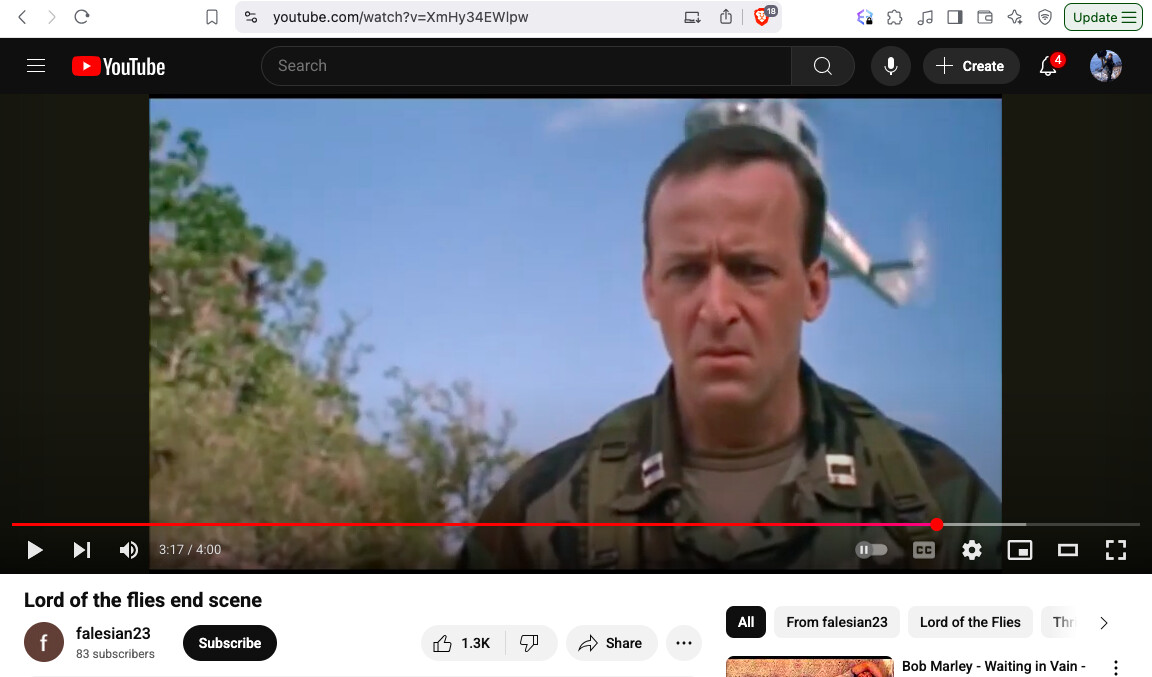
Task: Mute the video volume
Action: tap(129, 550)
